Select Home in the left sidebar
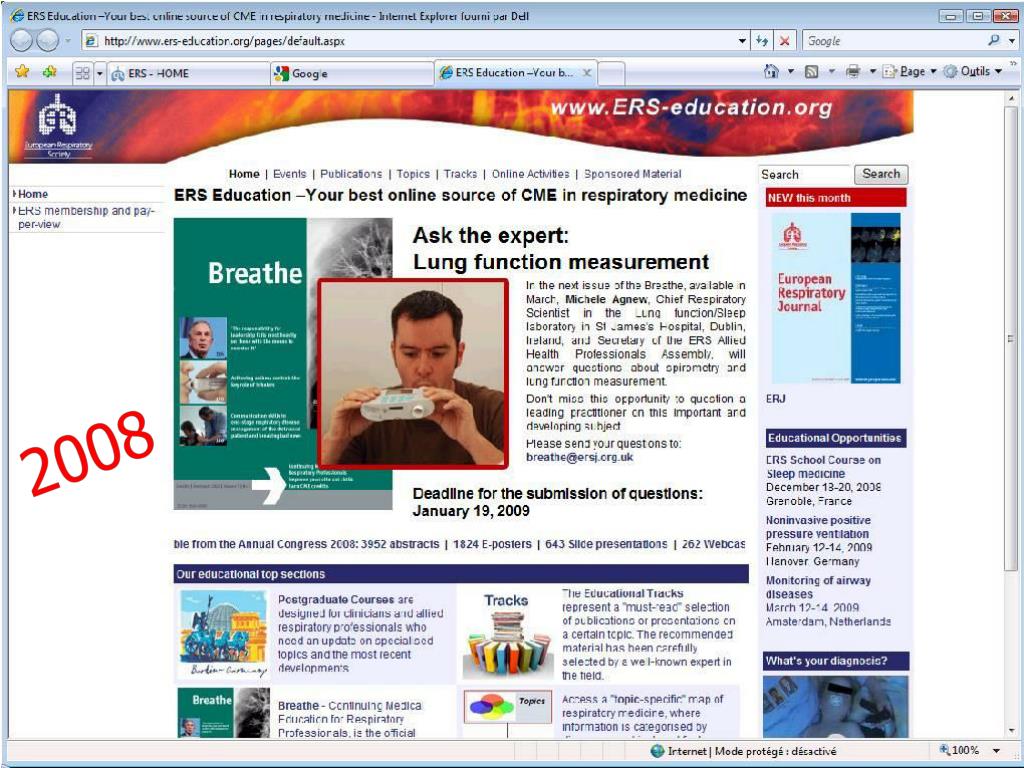1024x768 pixels. pyautogui.click(x=33, y=194)
